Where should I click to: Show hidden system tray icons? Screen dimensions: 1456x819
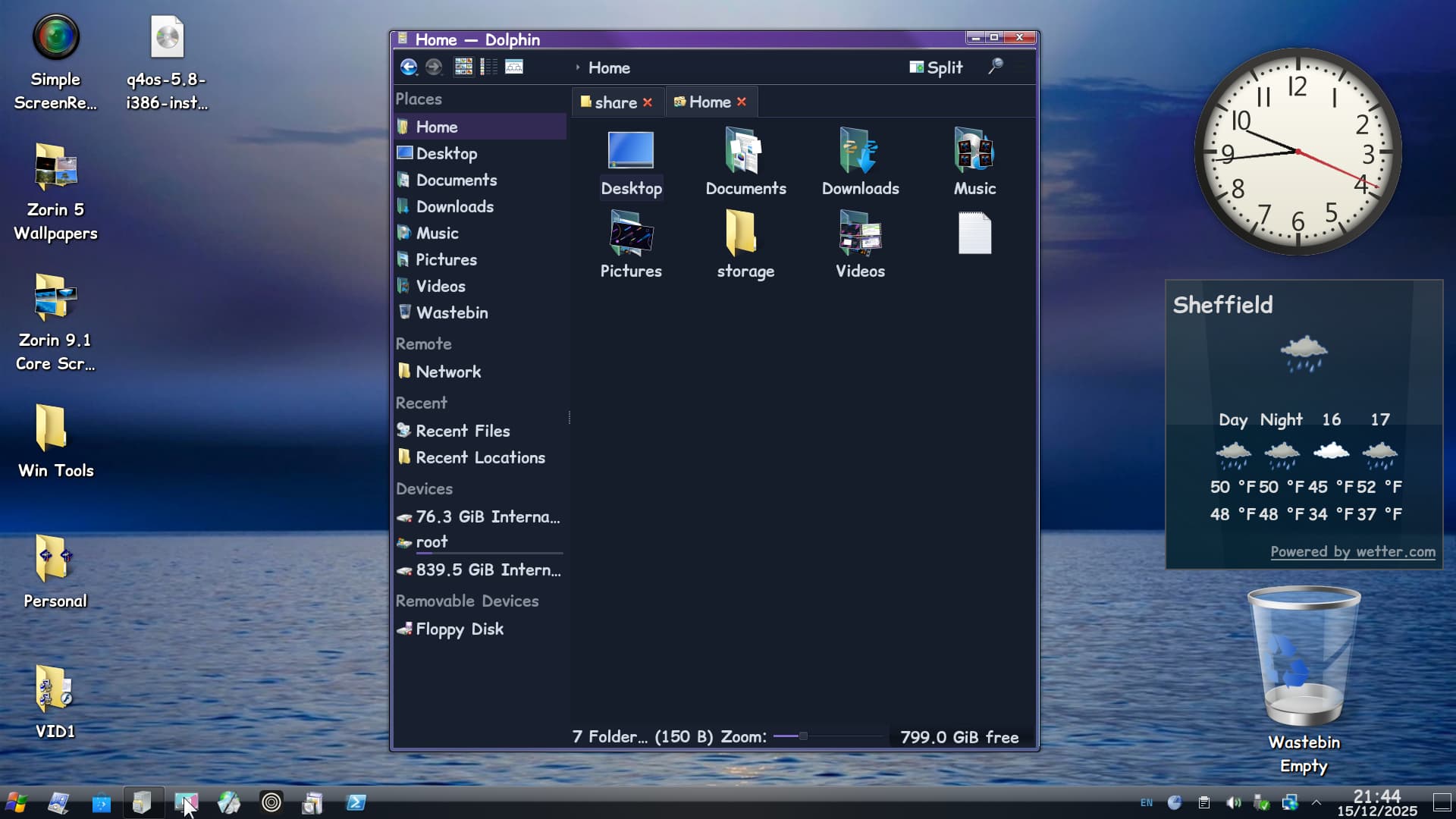1316,802
